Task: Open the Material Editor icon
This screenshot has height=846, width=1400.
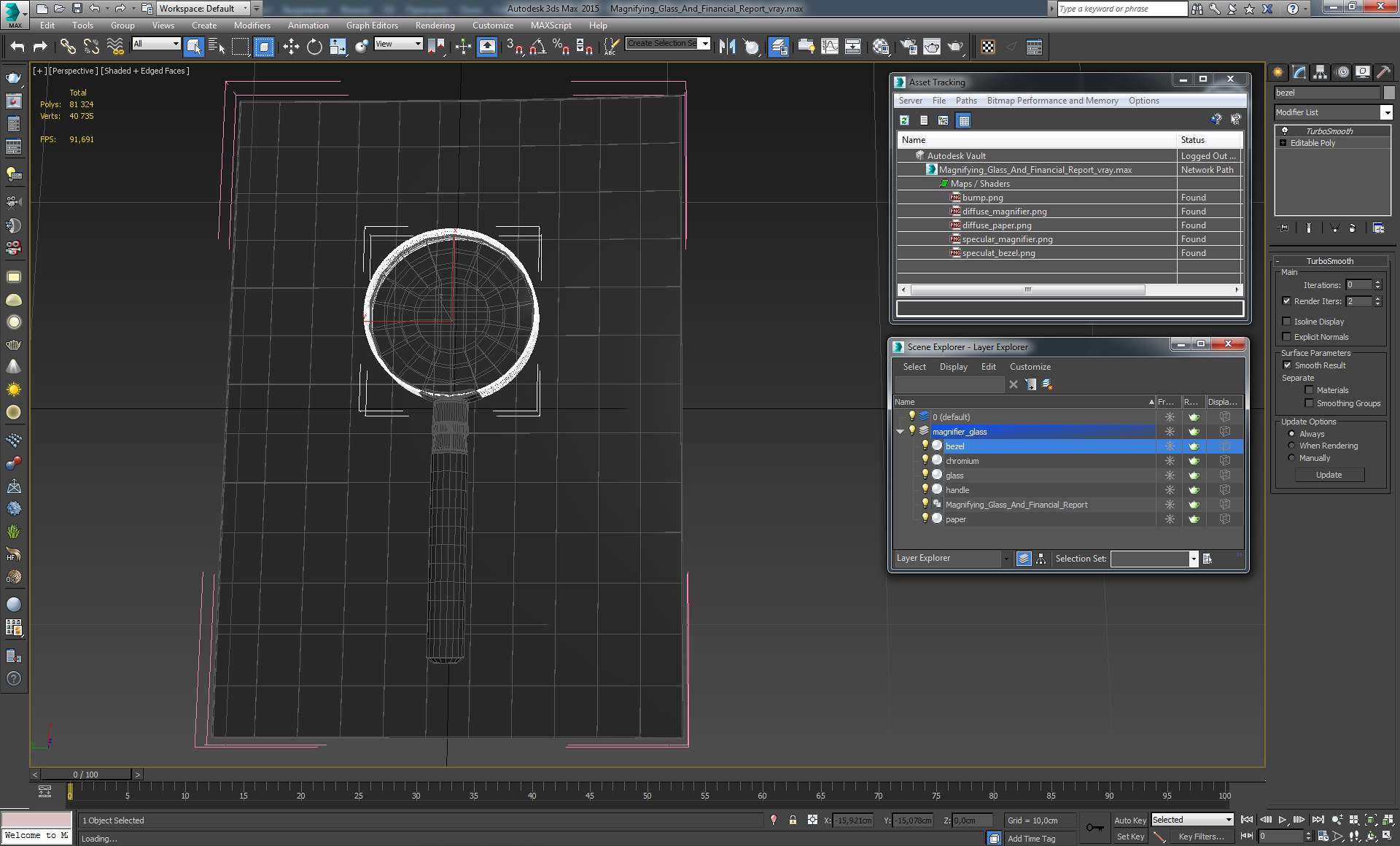Action: point(880,47)
